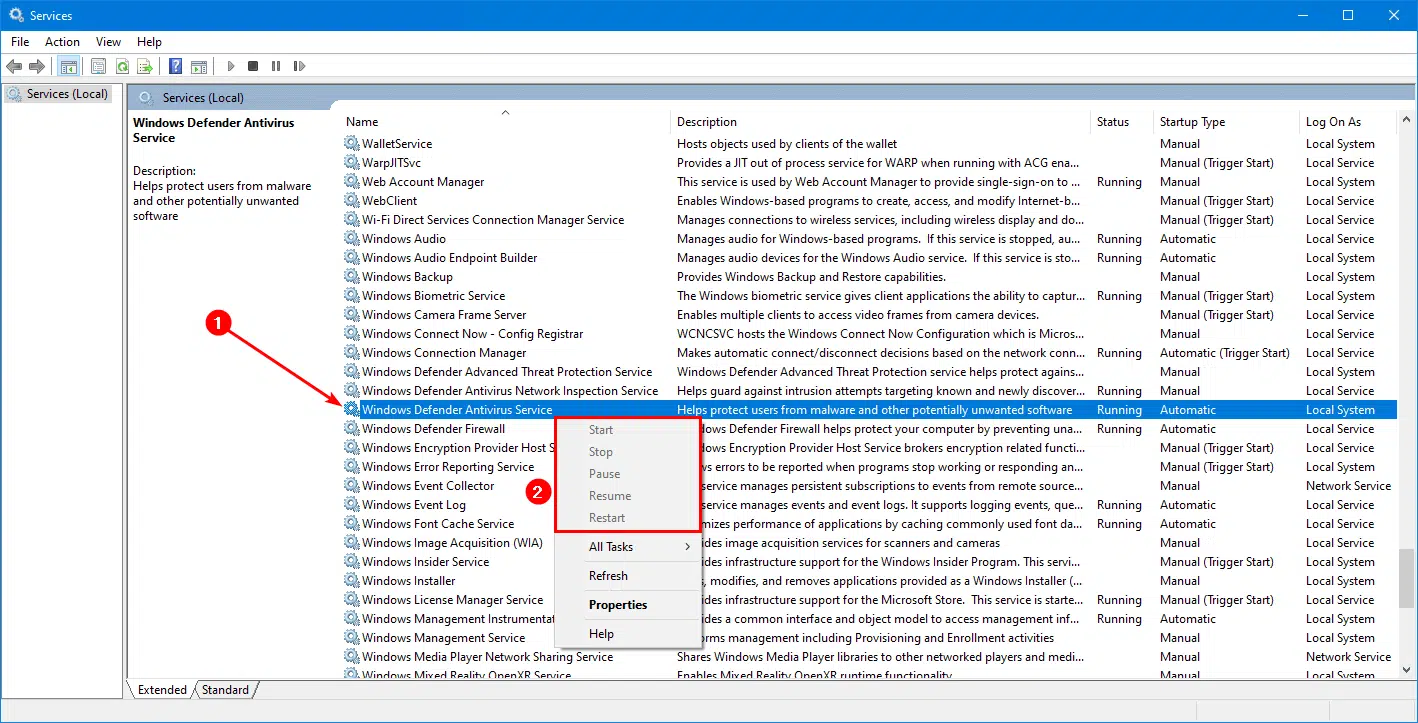Expand the All Tasks submenu

[628, 547]
